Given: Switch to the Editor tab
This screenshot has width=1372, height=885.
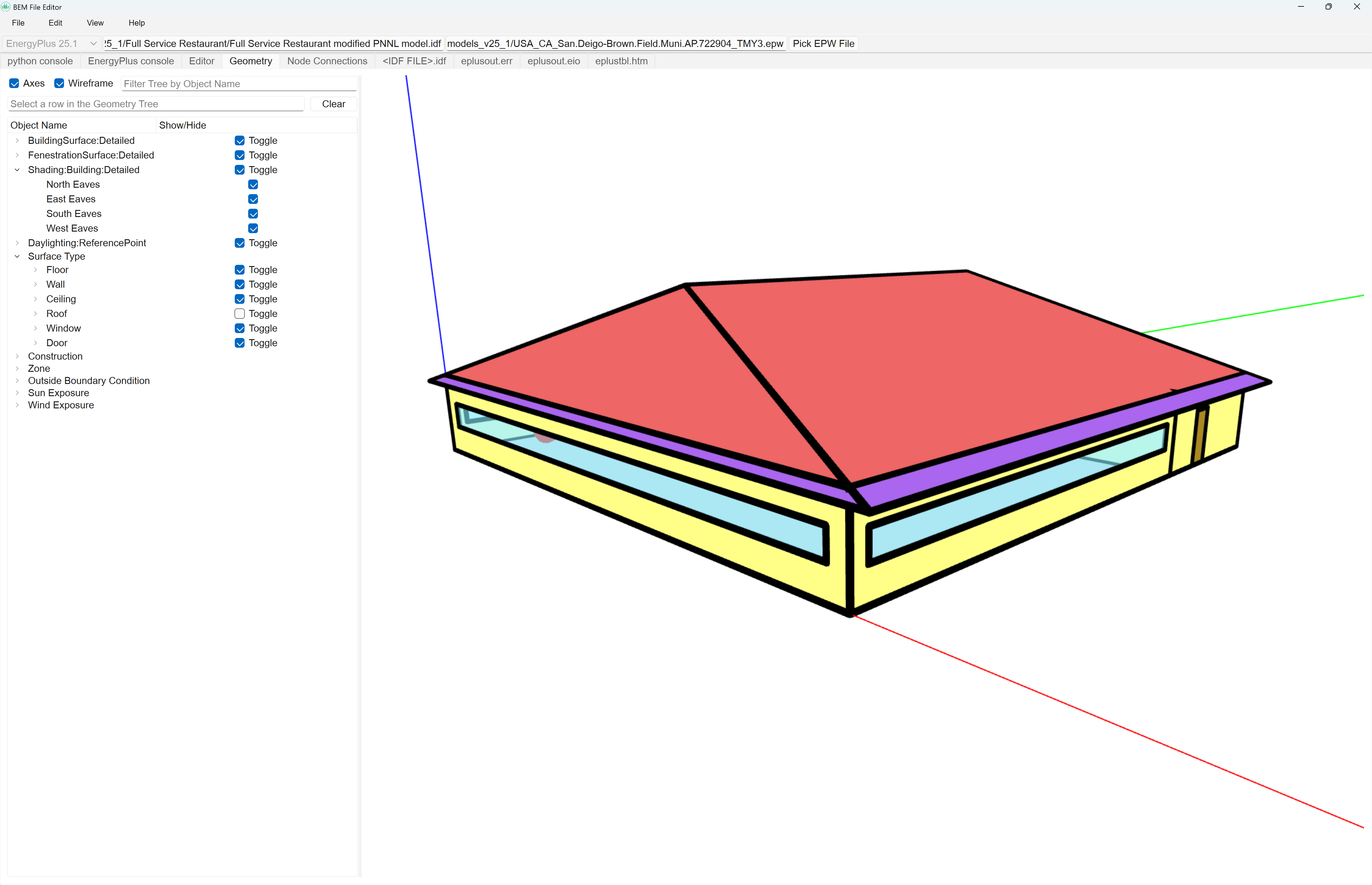Looking at the screenshot, I should (x=202, y=61).
